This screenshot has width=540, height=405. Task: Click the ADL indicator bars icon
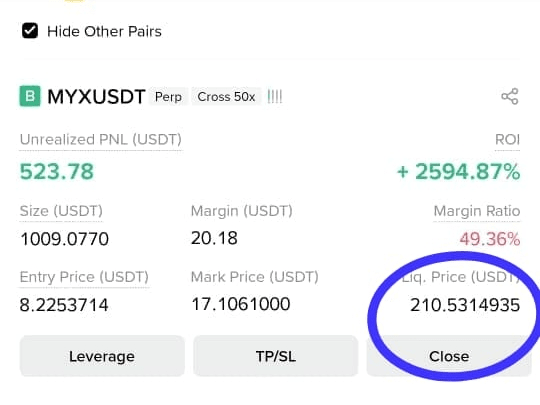click(275, 97)
